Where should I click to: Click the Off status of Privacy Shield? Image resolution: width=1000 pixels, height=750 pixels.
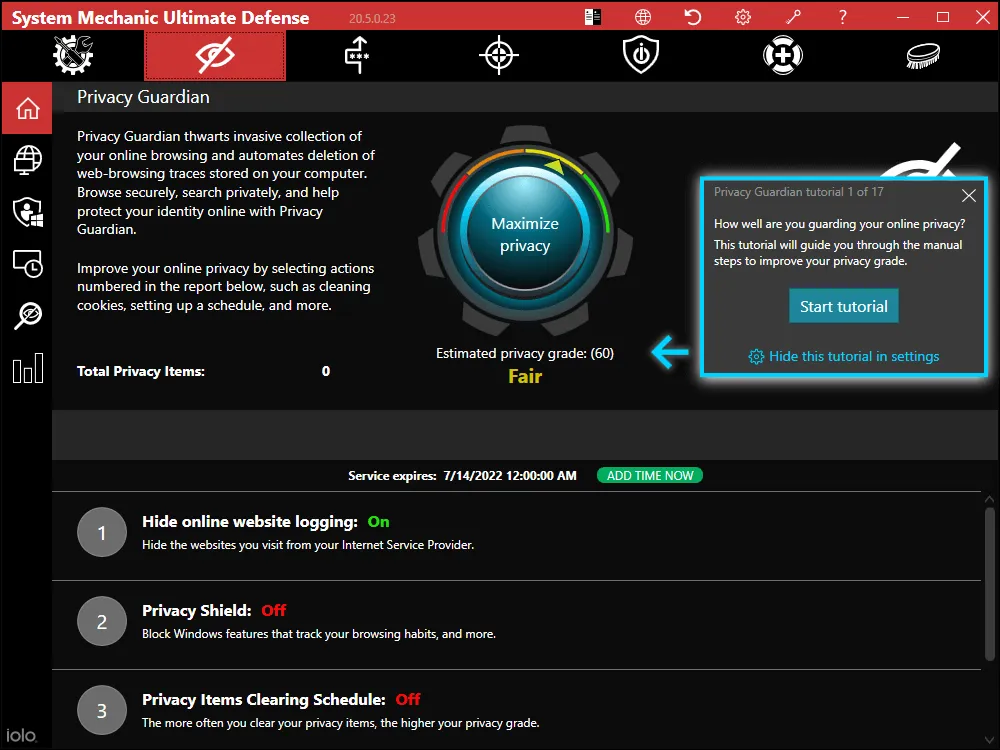click(274, 610)
